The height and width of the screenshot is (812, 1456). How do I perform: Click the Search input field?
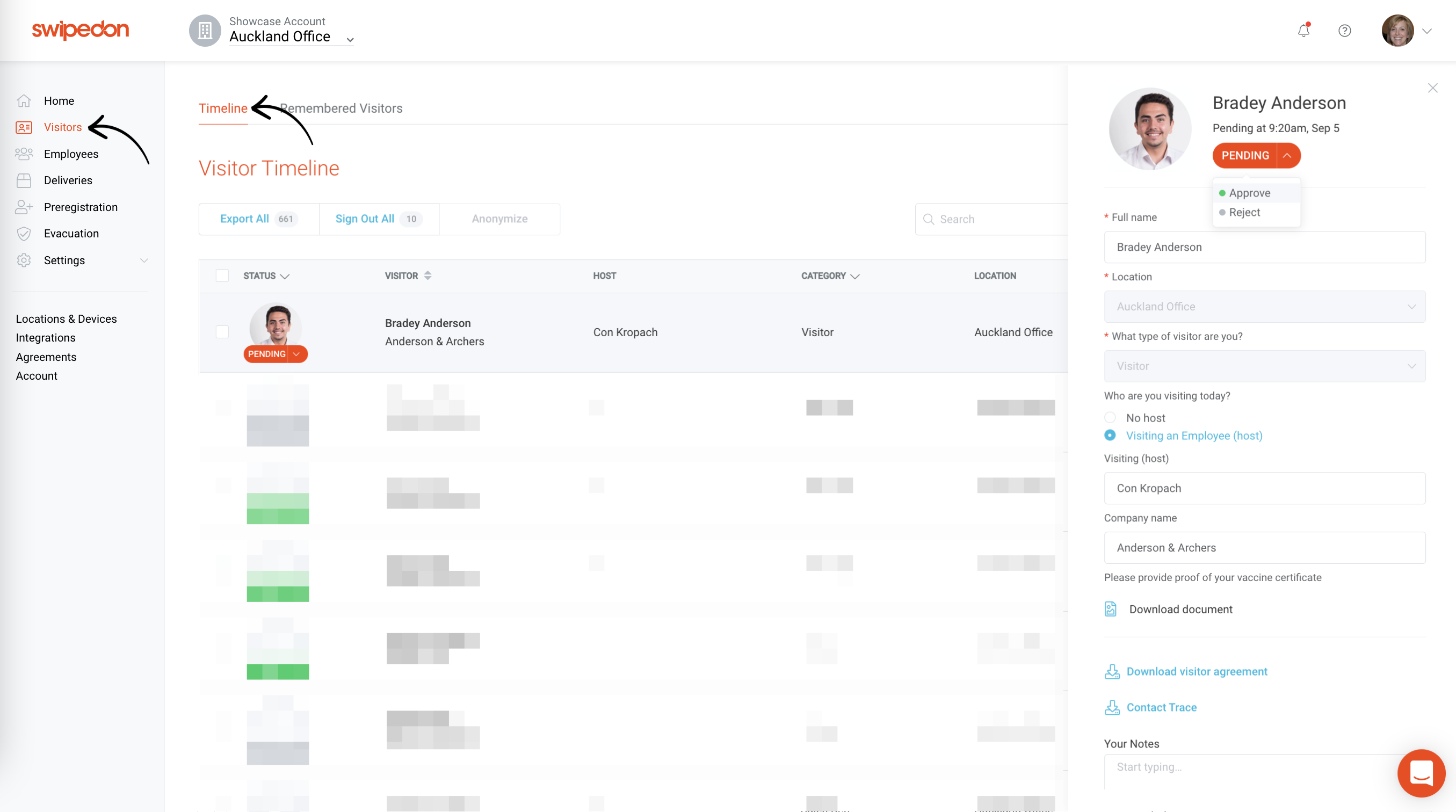[991, 219]
